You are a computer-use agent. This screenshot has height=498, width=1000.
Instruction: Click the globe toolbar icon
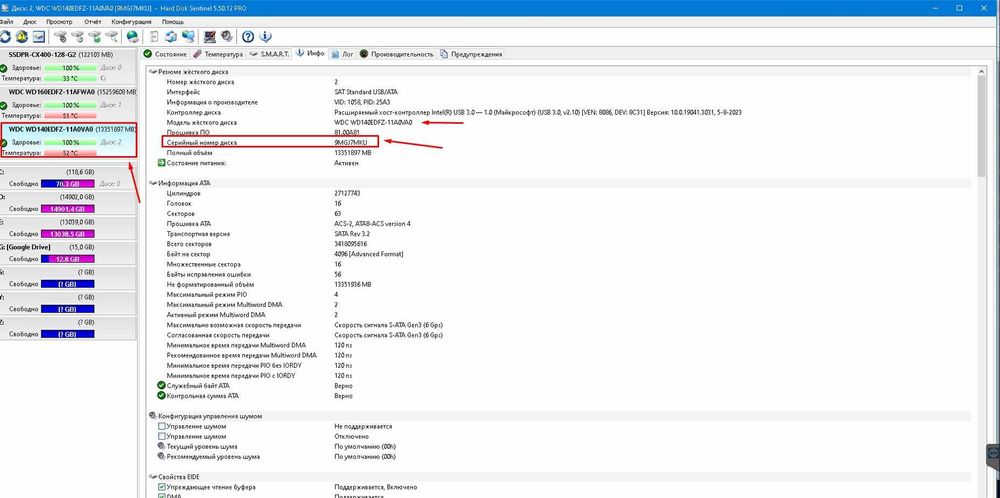point(133,36)
